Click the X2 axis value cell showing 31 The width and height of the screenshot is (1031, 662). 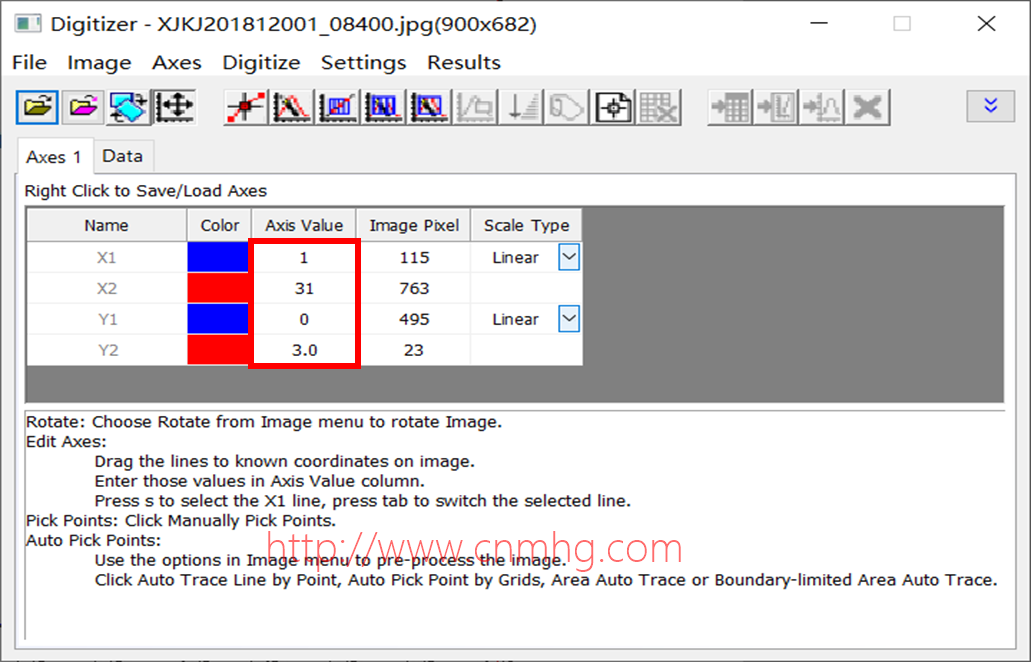pos(304,289)
